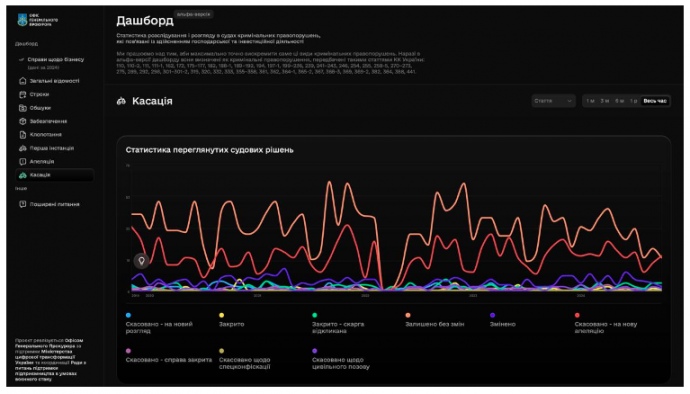Open the Стаття dropdown
This screenshot has width=690, height=394.
click(x=553, y=101)
